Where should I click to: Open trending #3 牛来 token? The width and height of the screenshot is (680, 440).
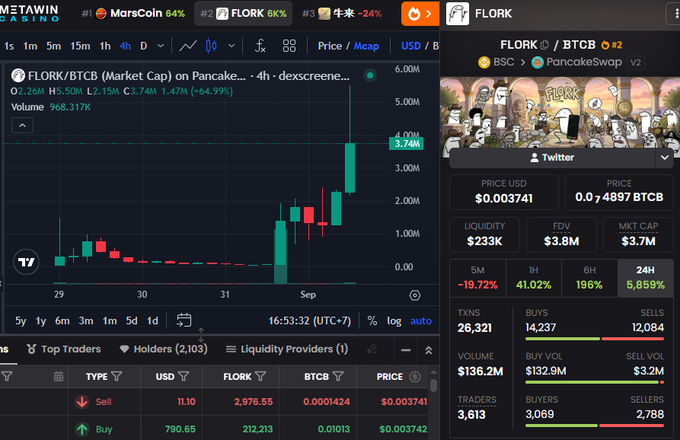click(342, 13)
